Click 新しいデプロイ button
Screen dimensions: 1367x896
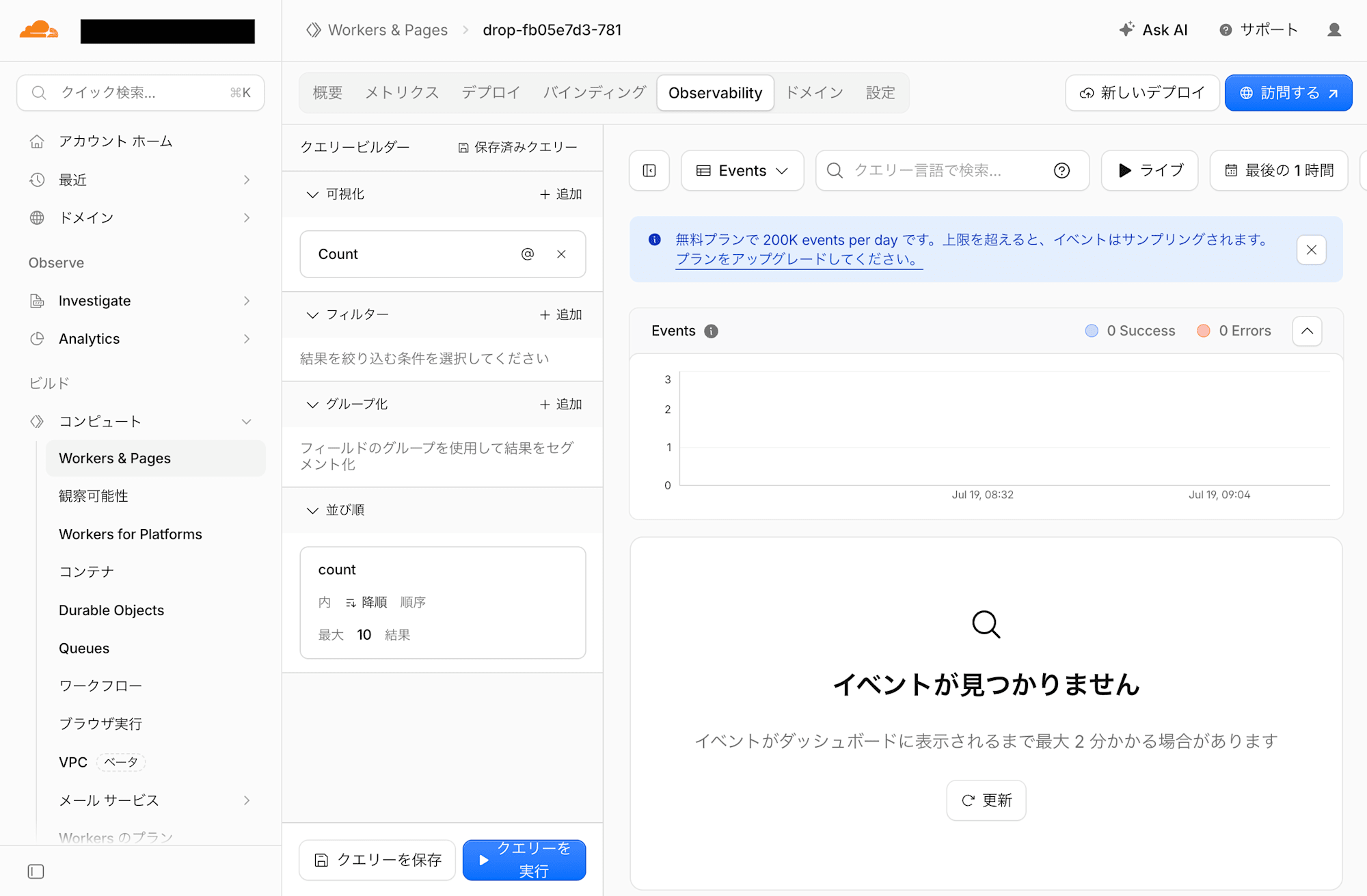[1142, 93]
